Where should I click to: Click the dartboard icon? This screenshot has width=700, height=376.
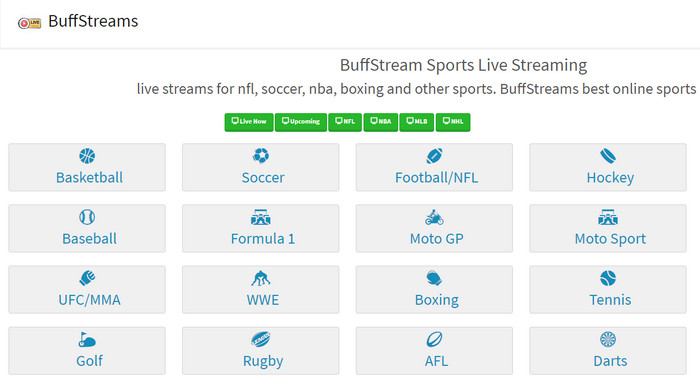608,339
